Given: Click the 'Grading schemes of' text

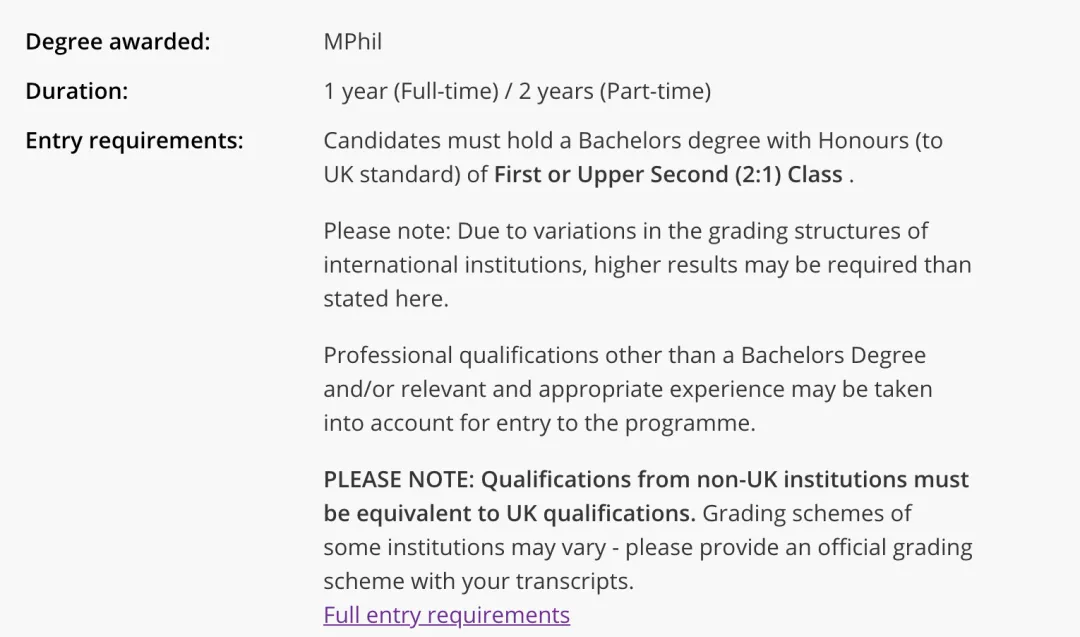Looking at the screenshot, I should click(807, 513).
